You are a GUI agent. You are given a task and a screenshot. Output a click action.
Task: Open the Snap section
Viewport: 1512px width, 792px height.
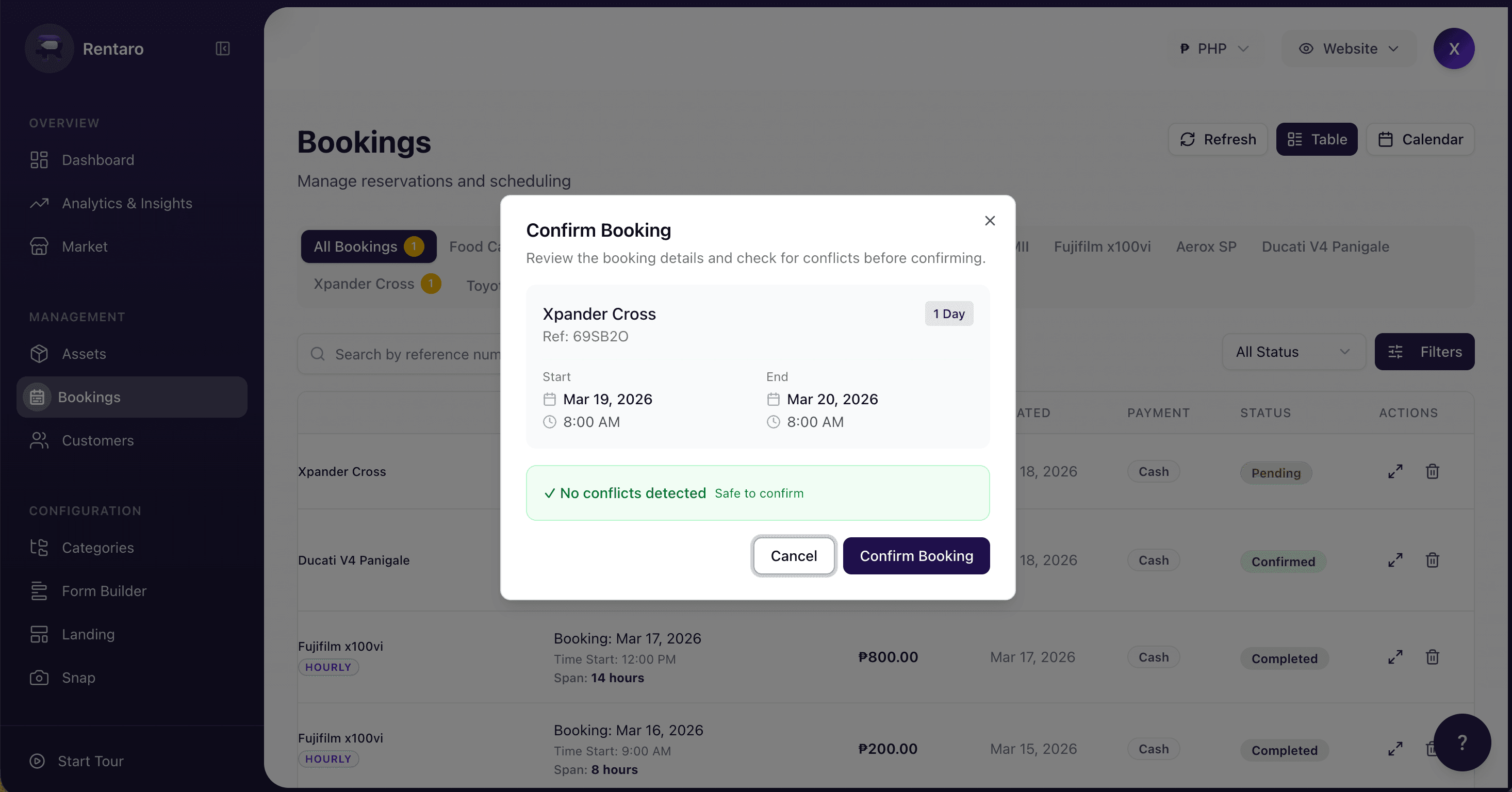click(x=79, y=678)
